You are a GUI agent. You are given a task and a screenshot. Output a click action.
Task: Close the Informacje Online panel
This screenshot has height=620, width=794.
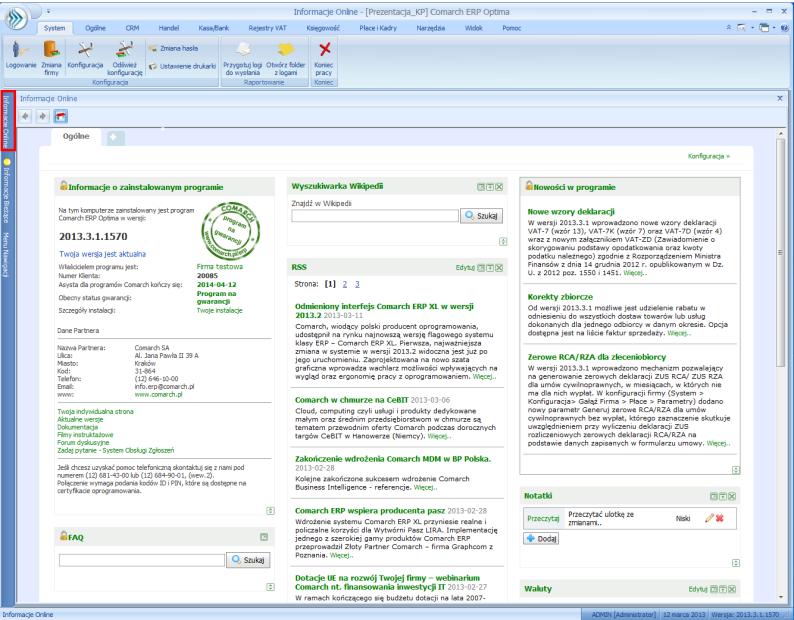(x=780, y=98)
